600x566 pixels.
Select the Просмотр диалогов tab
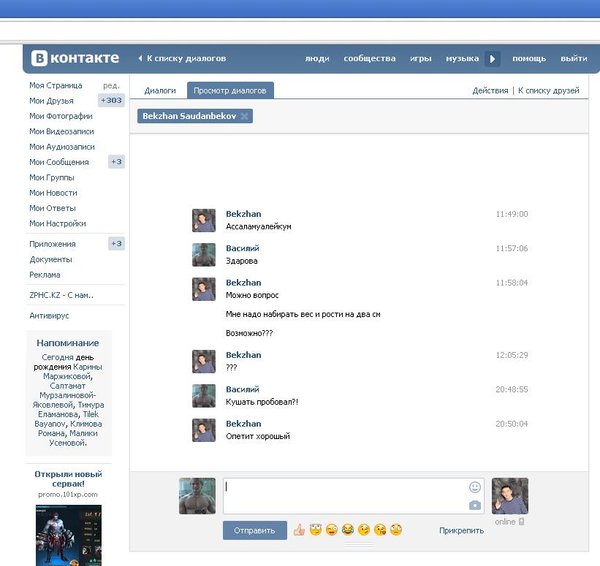[x=230, y=91]
